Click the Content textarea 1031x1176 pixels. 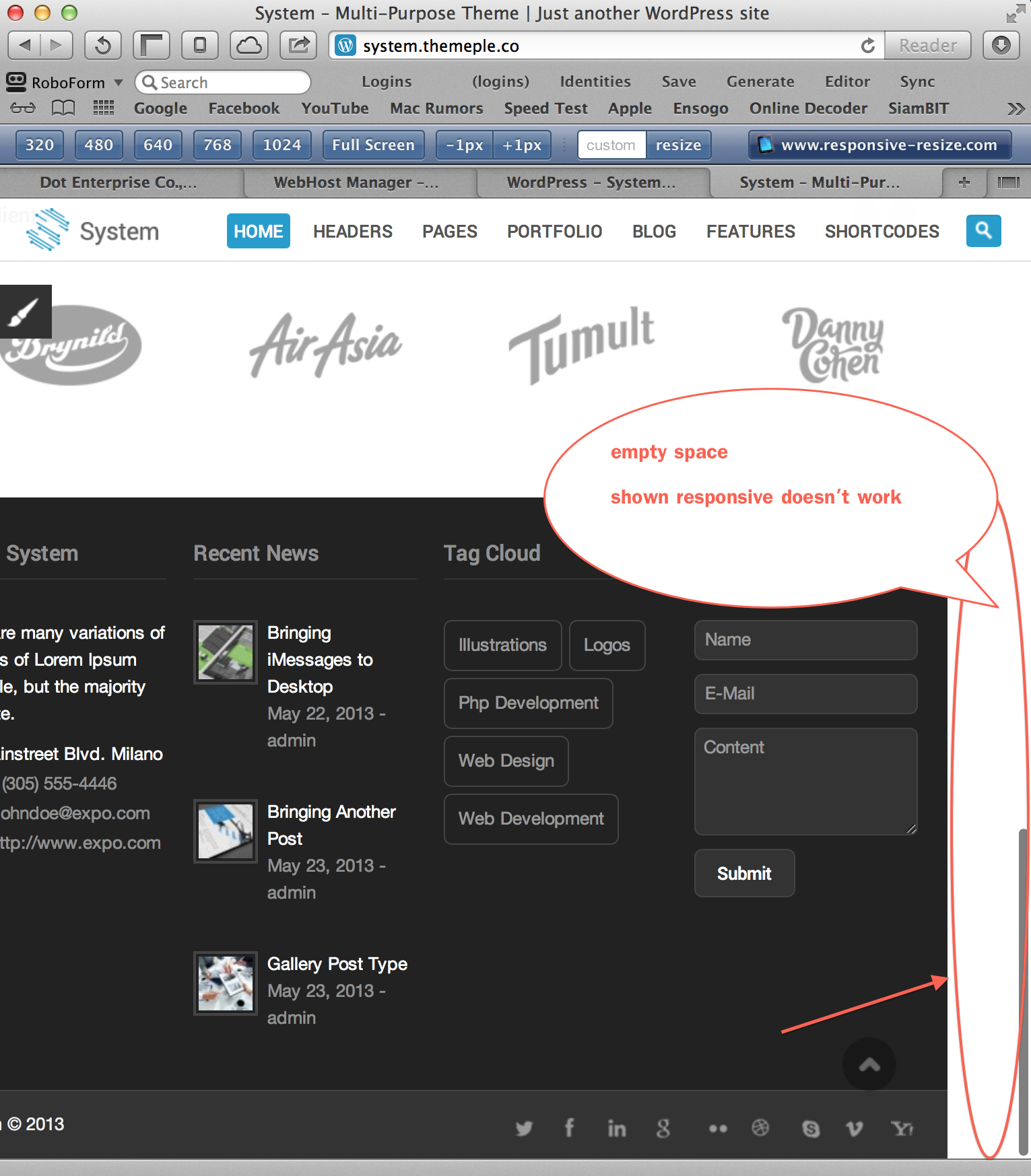pos(806,782)
